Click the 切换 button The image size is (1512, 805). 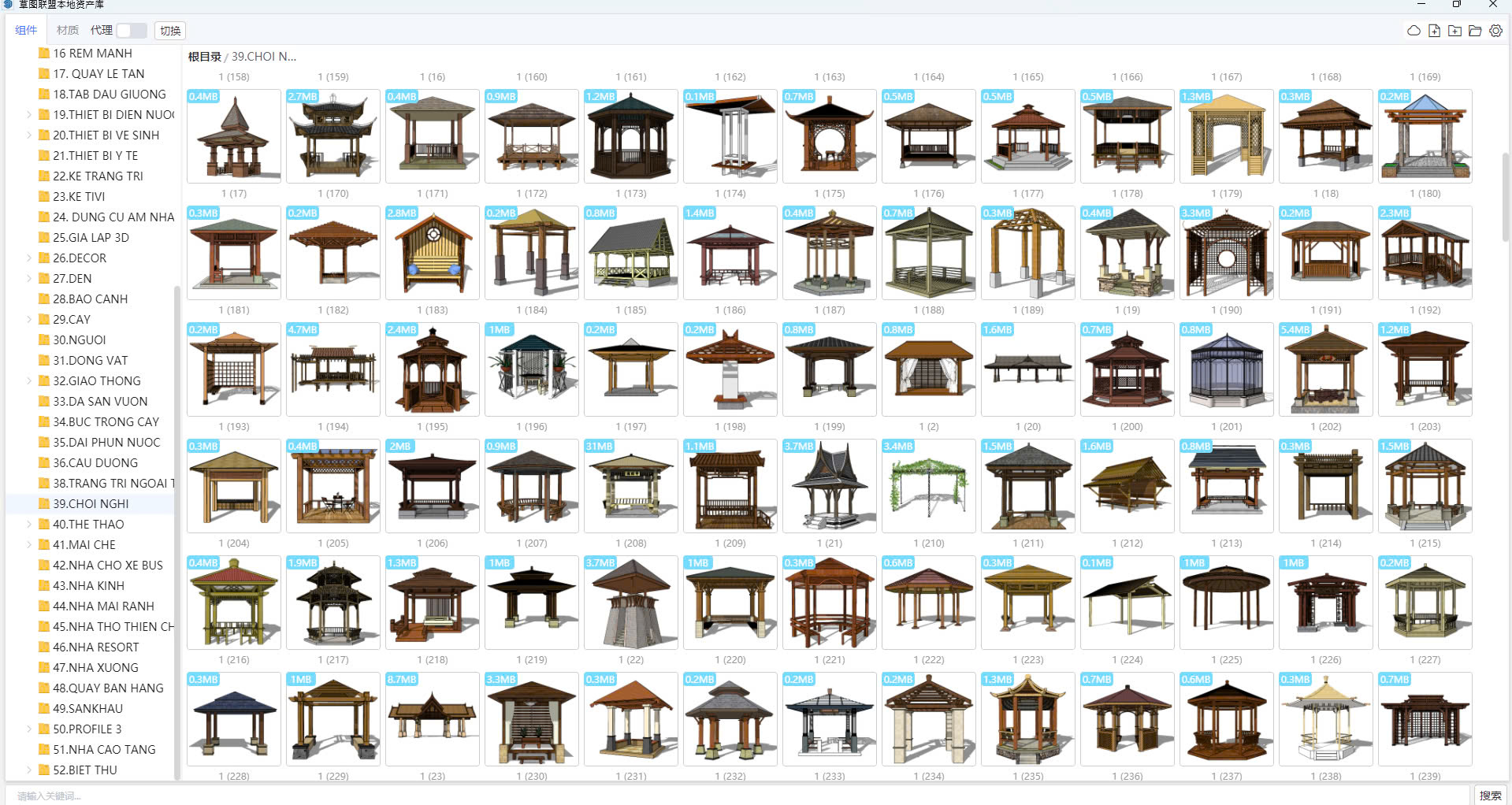click(x=170, y=31)
